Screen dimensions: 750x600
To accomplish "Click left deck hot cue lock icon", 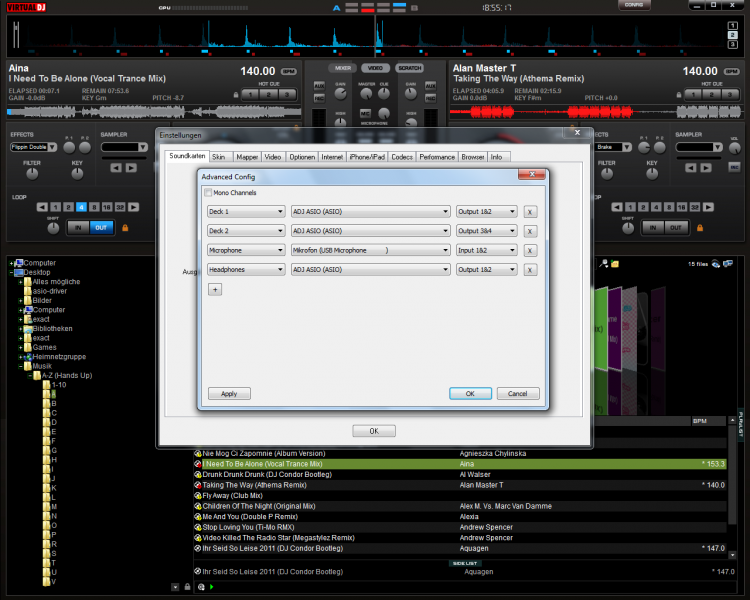I will pos(236,95).
